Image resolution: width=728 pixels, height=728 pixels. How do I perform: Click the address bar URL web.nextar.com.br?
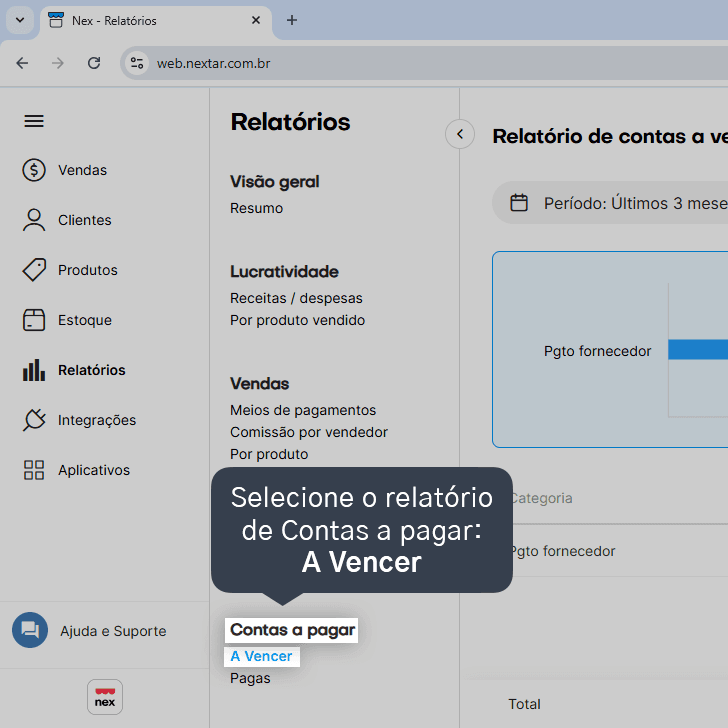(x=213, y=63)
